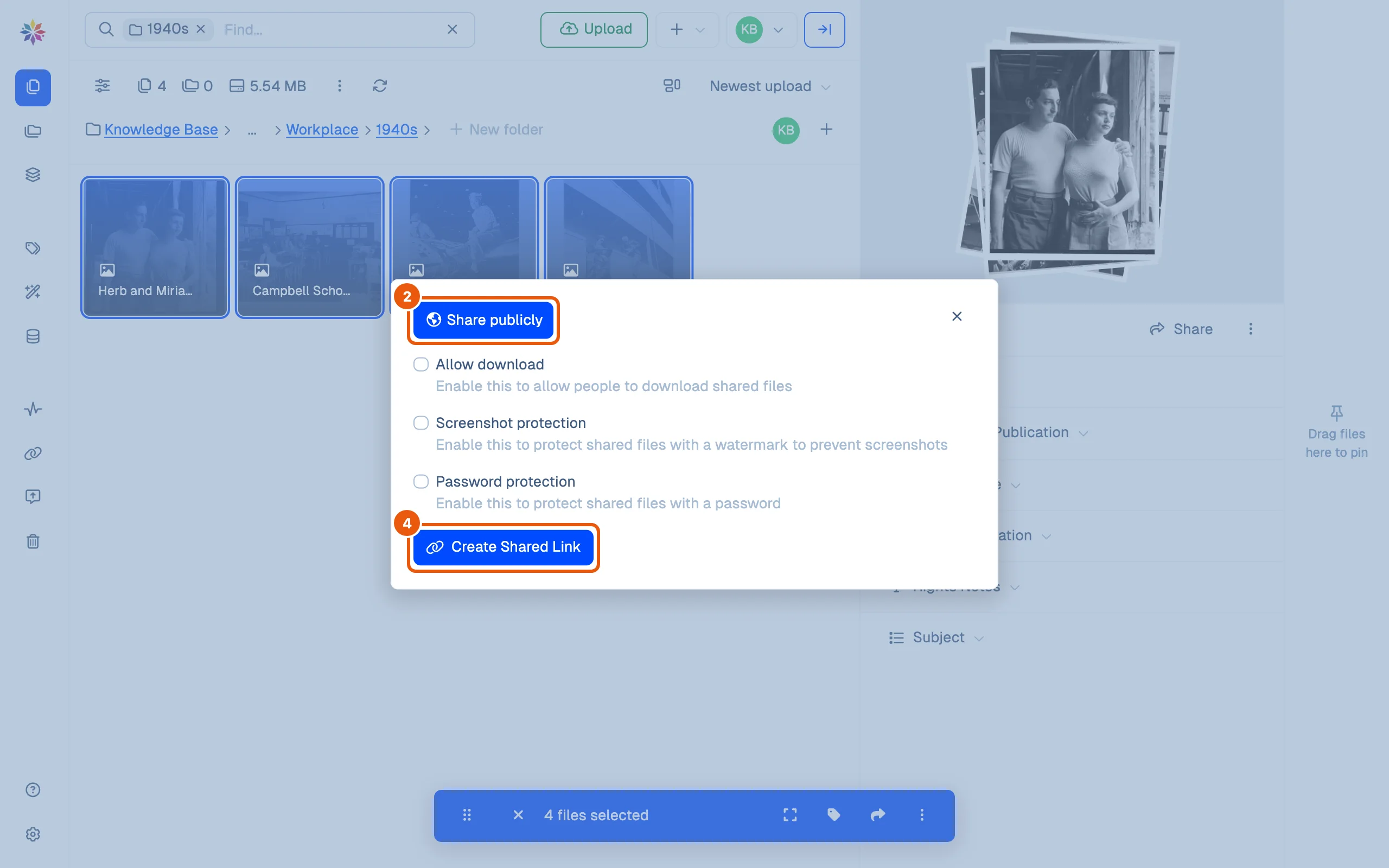Select the Herb and Miria thumbnail
Viewport: 1389px width, 868px height.
(x=155, y=247)
